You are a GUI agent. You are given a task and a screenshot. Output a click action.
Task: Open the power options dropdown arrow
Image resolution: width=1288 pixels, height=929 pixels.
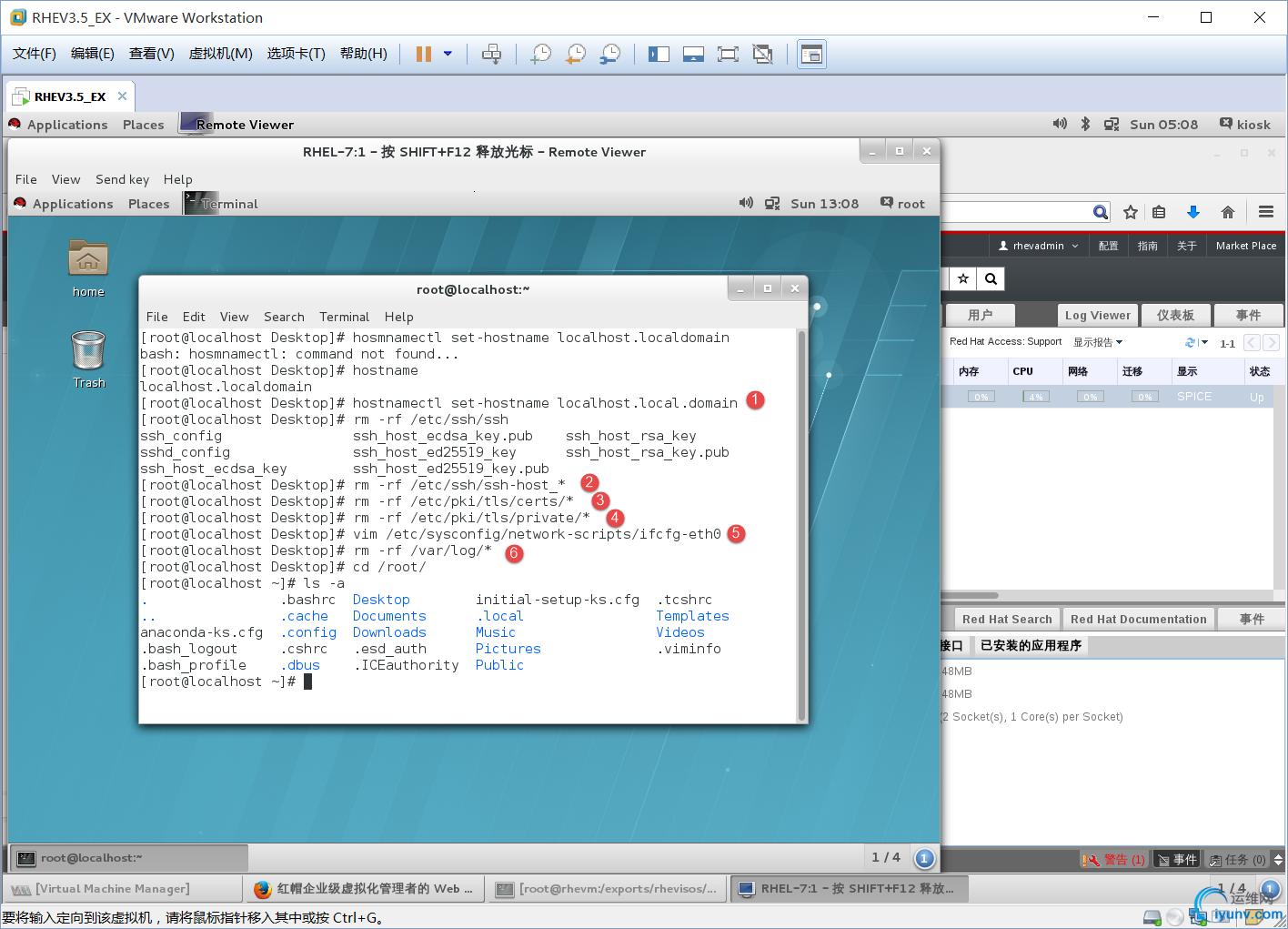[448, 54]
